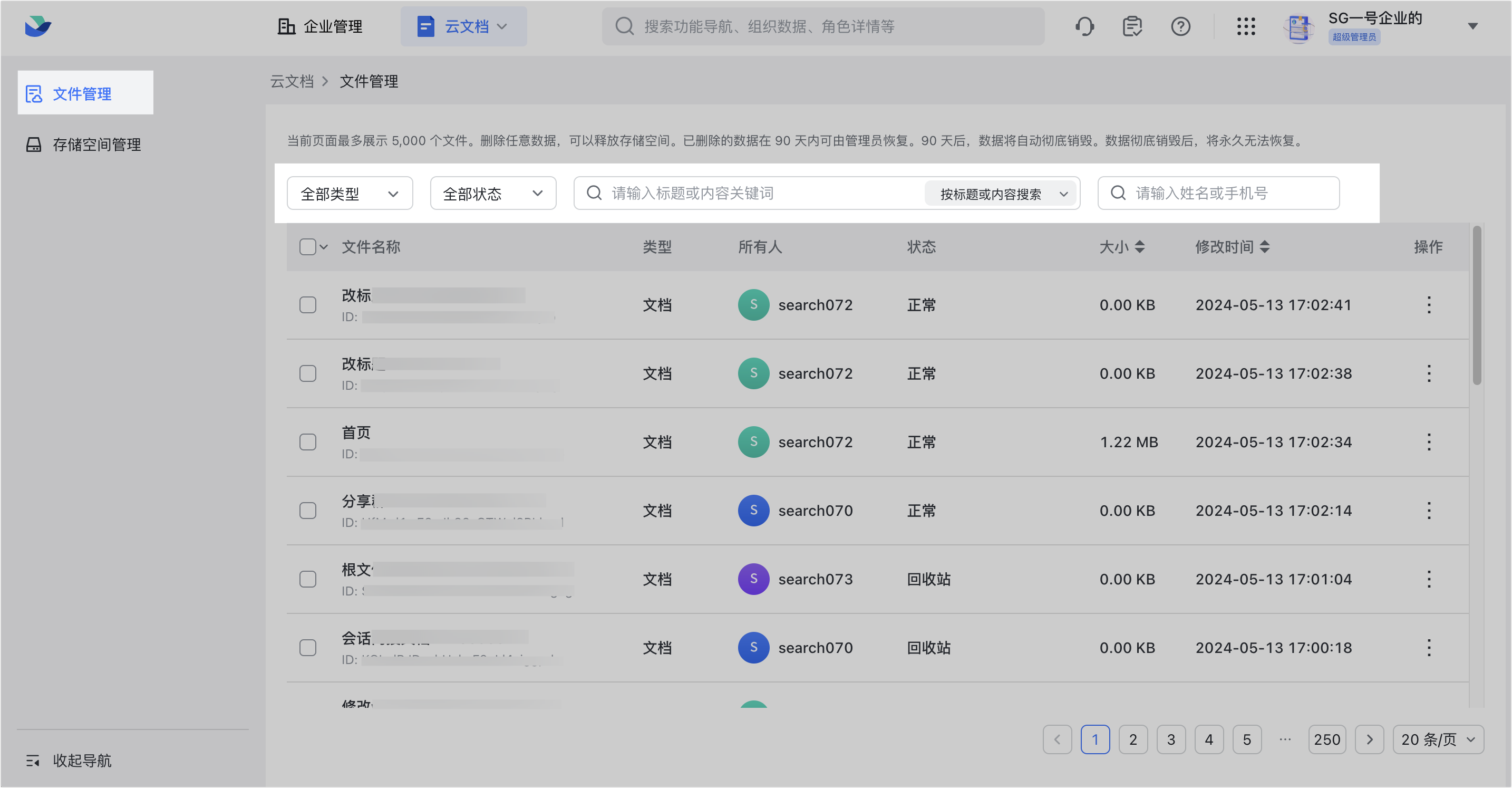
Task: Go to page 3
Action: (1171, 739)
